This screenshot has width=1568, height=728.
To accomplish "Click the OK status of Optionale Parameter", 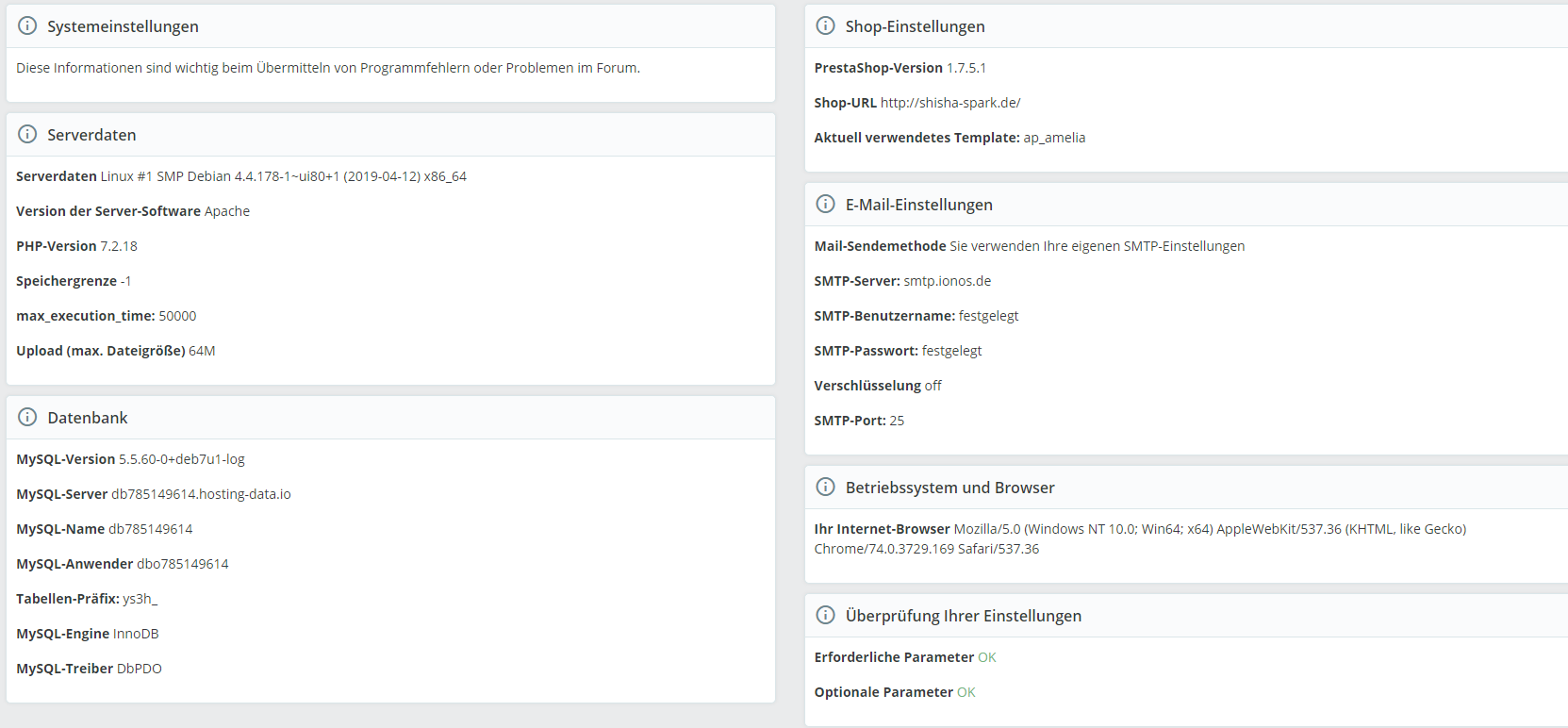I will tap(966, 692).
